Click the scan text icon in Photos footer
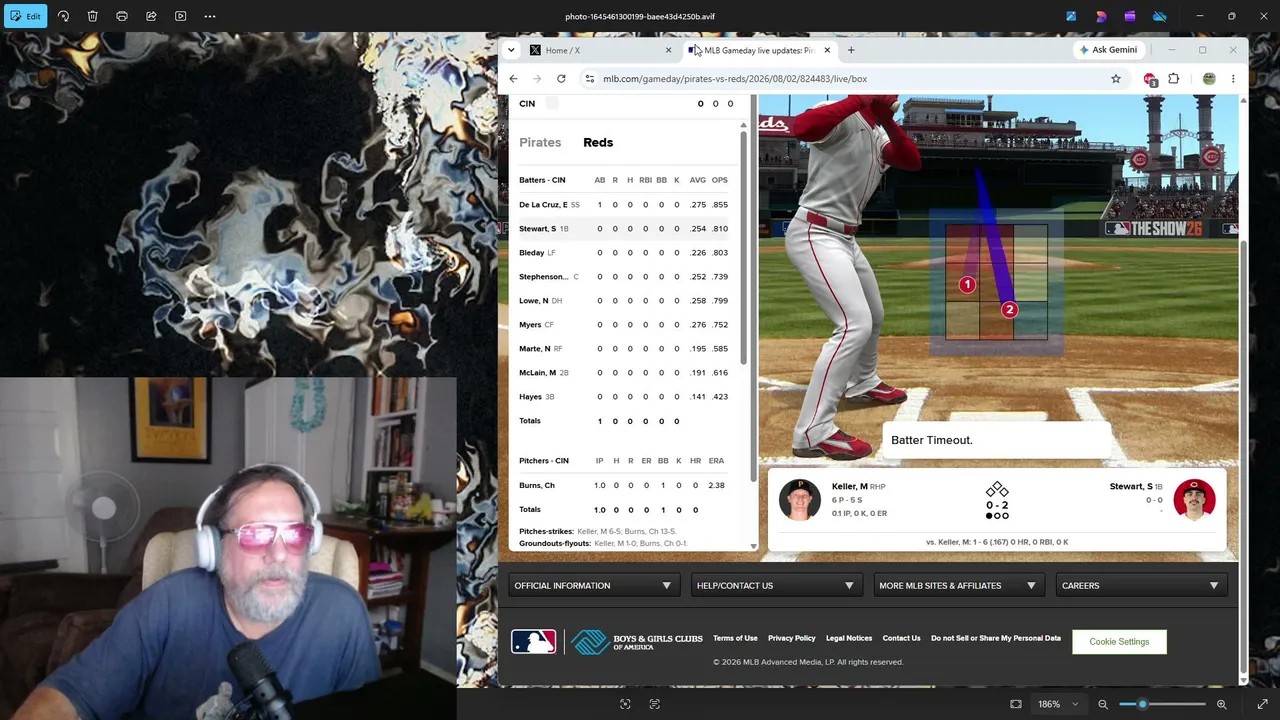 655,704
